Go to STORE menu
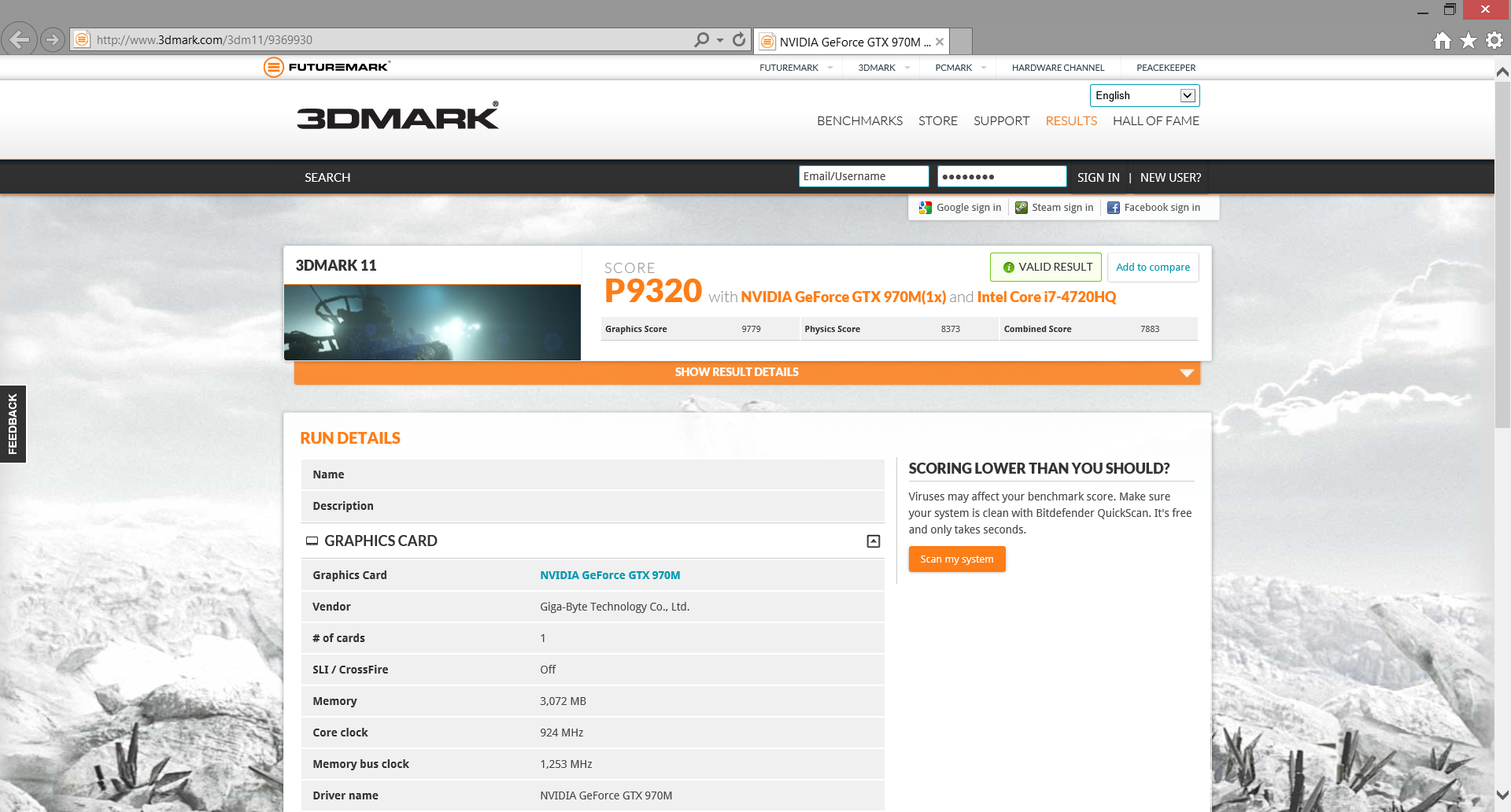 [938, 120]
